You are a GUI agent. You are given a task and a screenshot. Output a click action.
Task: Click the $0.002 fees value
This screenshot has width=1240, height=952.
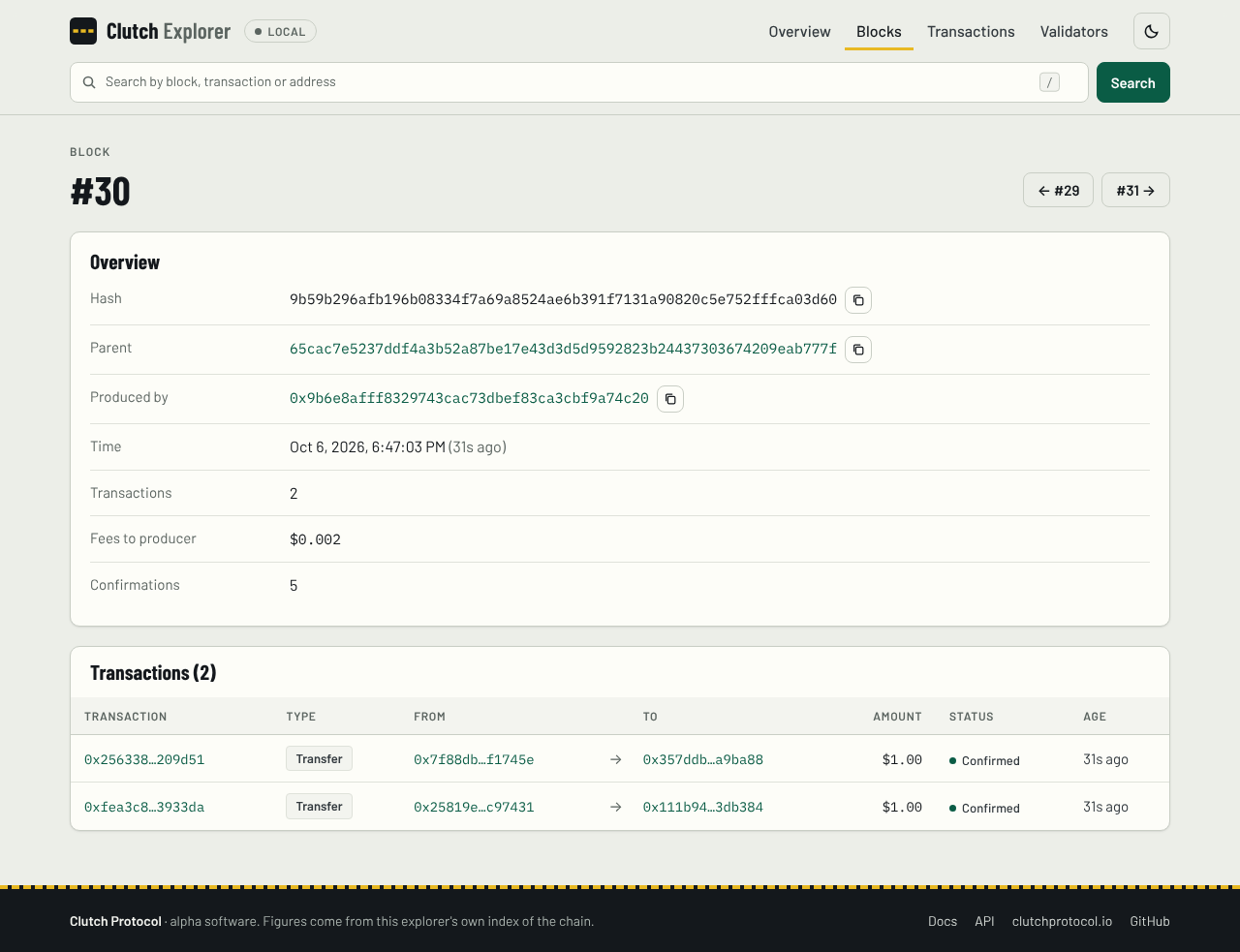click(315, 539)
